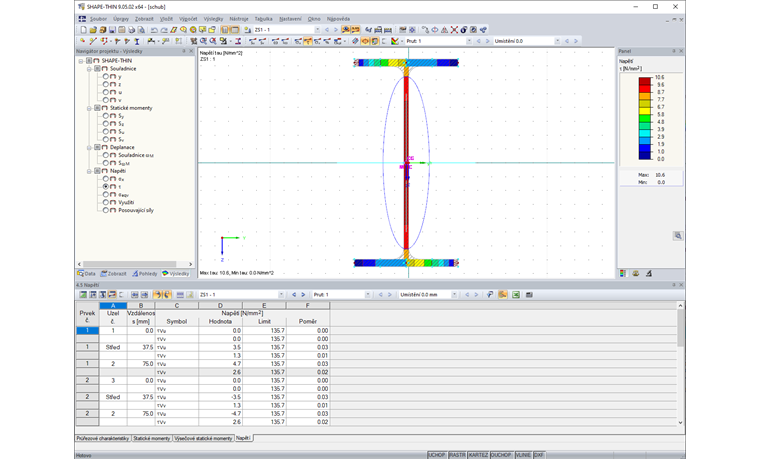Select the y coordinate radio button
This screenshot has height=459, width=760.
coord(106,76)
